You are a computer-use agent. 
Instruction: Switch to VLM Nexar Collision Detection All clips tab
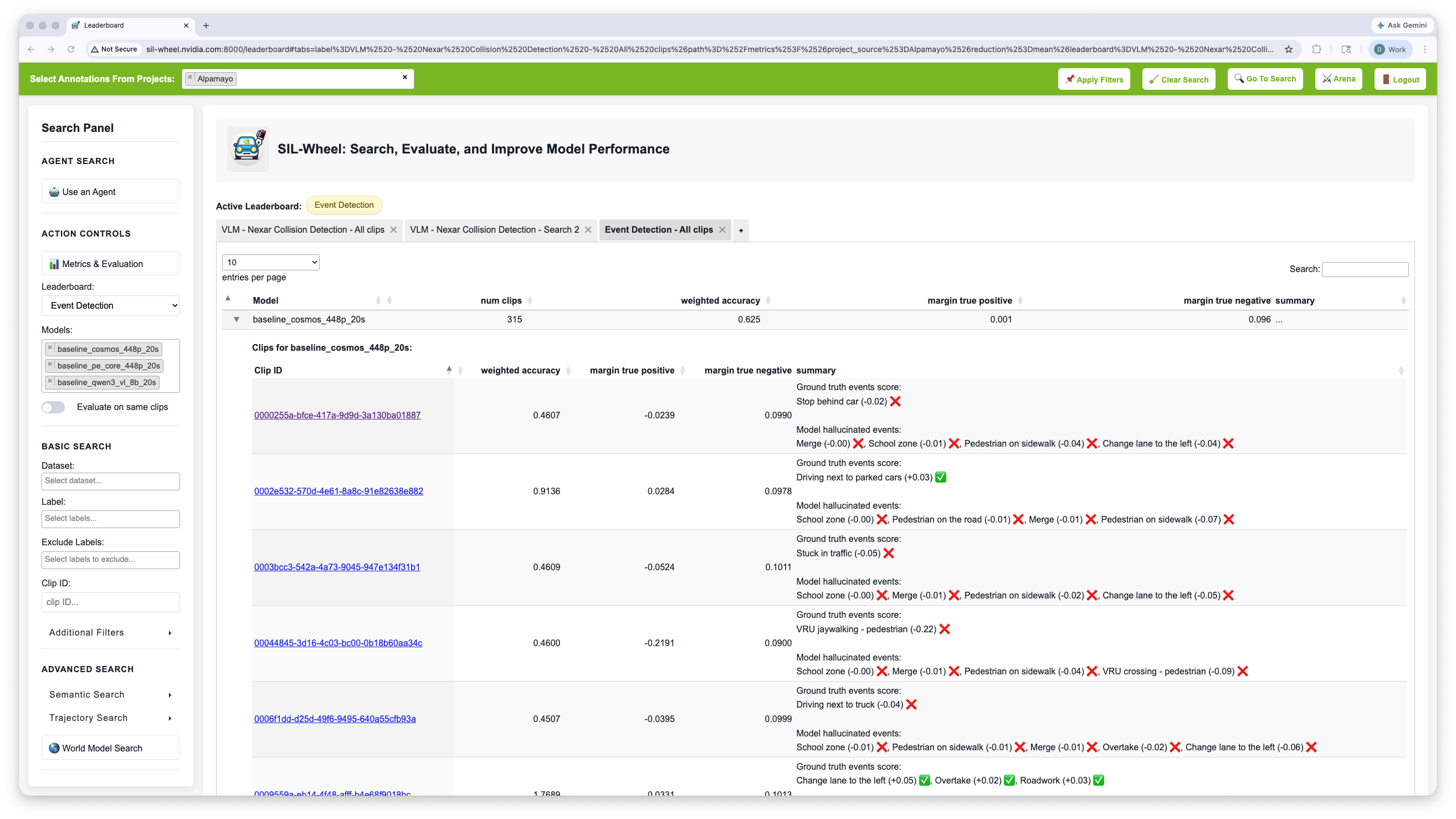coord(303,229)
